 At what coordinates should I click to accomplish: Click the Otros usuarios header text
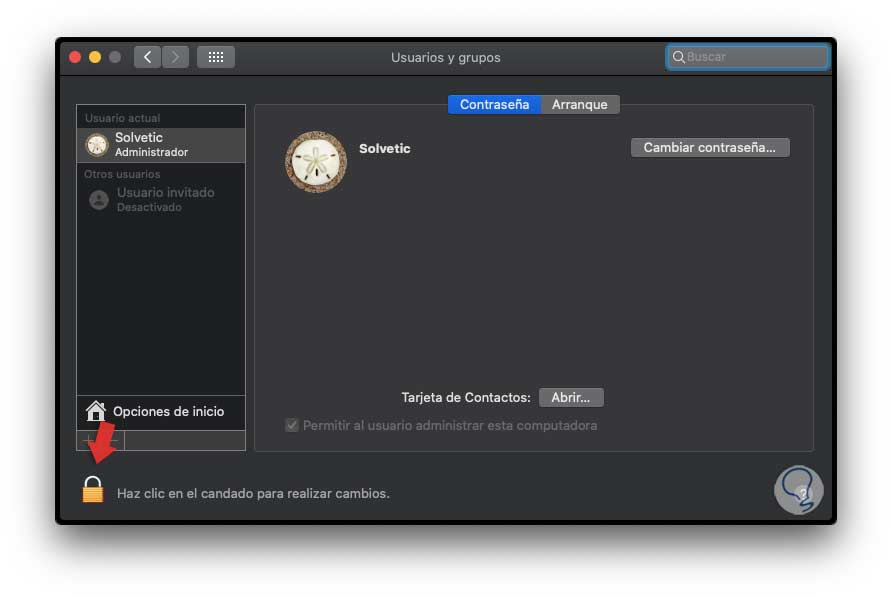click(x=122, y=174)
